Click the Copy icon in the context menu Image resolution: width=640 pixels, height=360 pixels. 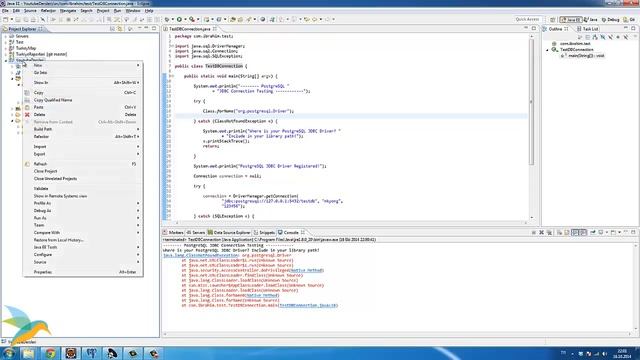[x=27, y=93]
